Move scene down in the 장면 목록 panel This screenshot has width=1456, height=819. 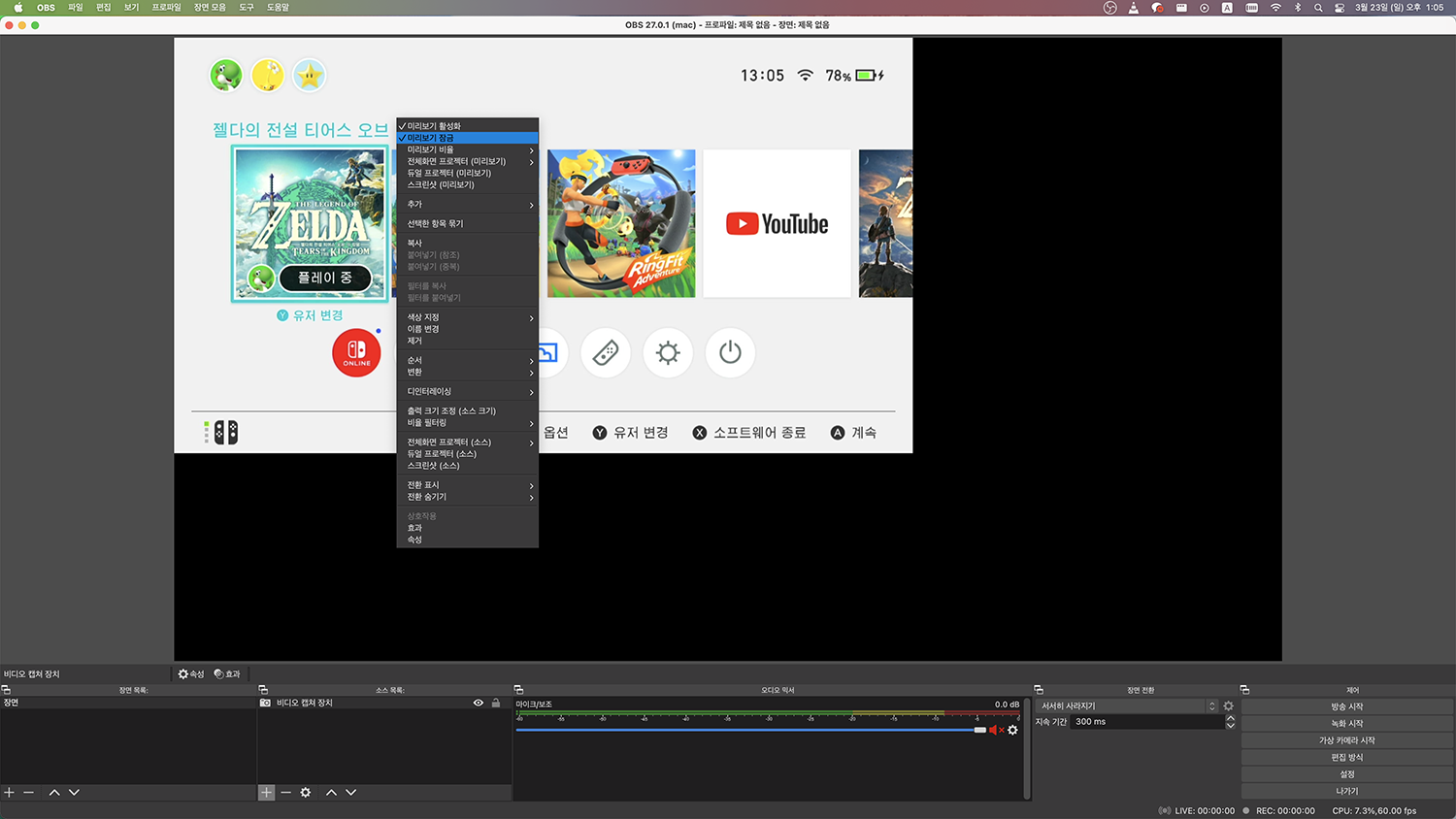click(x=74, y=793)
